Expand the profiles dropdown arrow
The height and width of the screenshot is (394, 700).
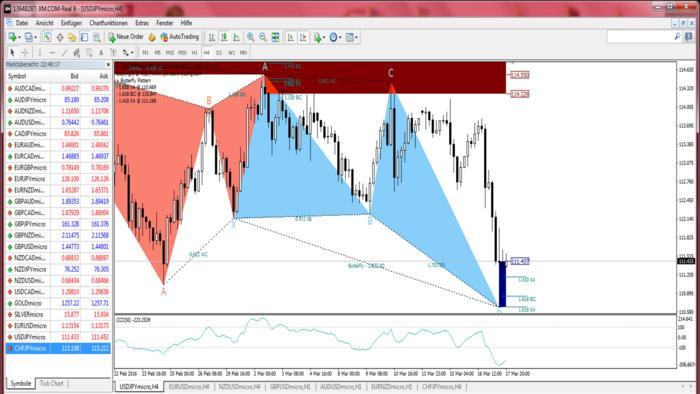point(35,37)
